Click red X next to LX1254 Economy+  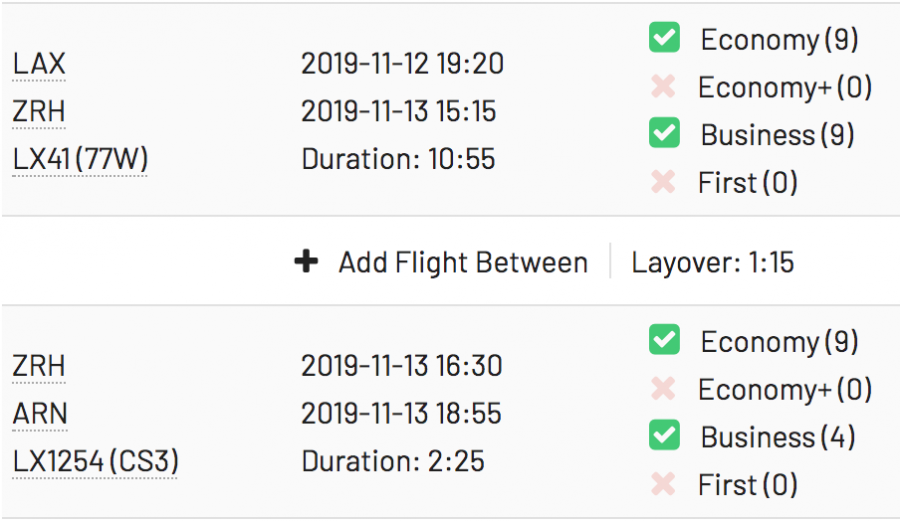pos(663,389)
